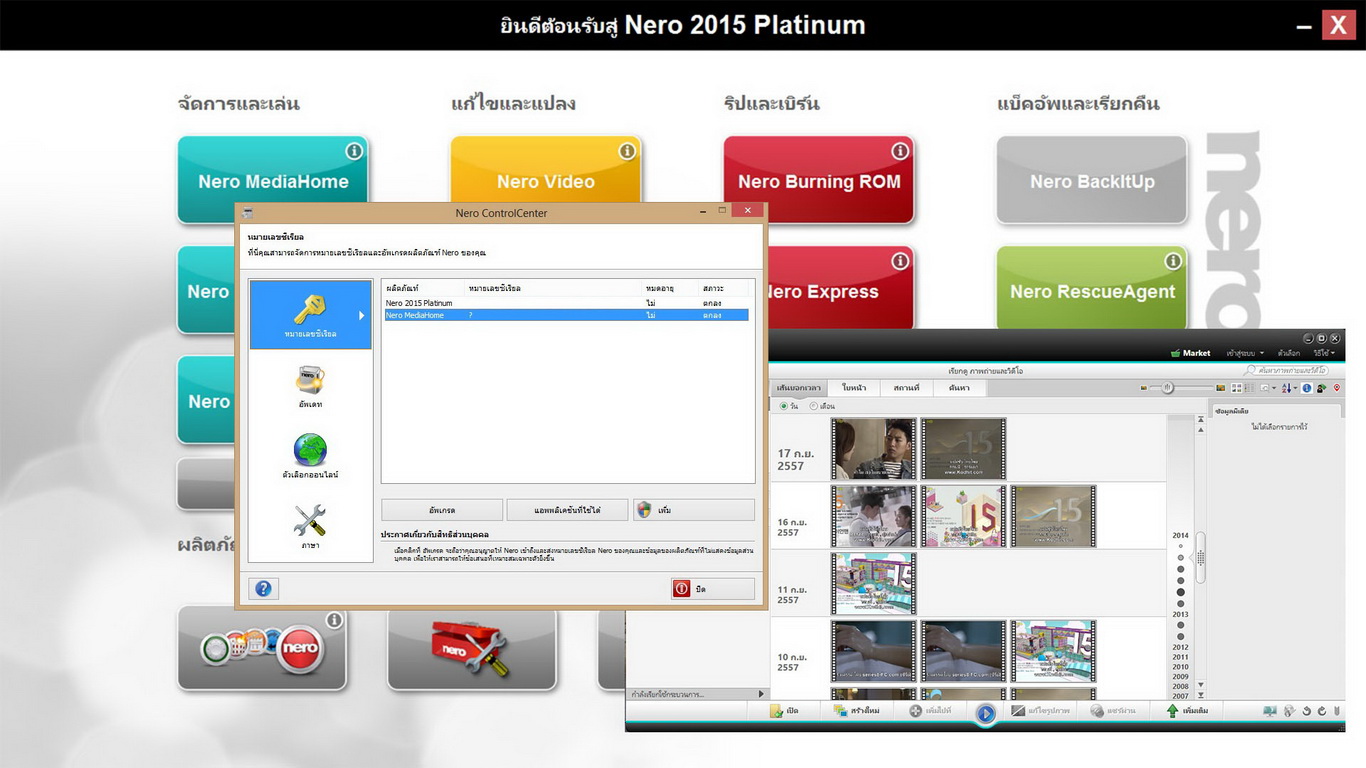Screen dimensions: 1366x768
Task: Jump to top of the MediaHome timeline list
Action: (1201, 420)
